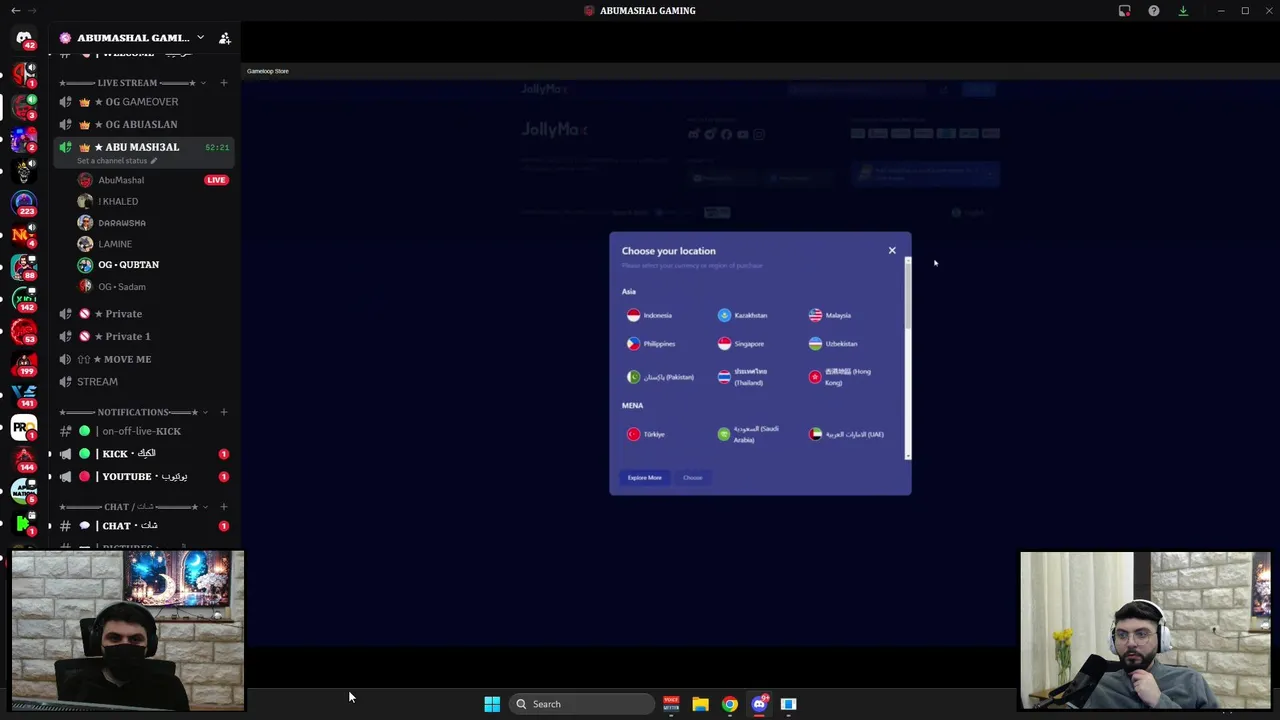1280x720 pixels.
Task: Click invite people icon beside server name
Action: click(224, 38)
